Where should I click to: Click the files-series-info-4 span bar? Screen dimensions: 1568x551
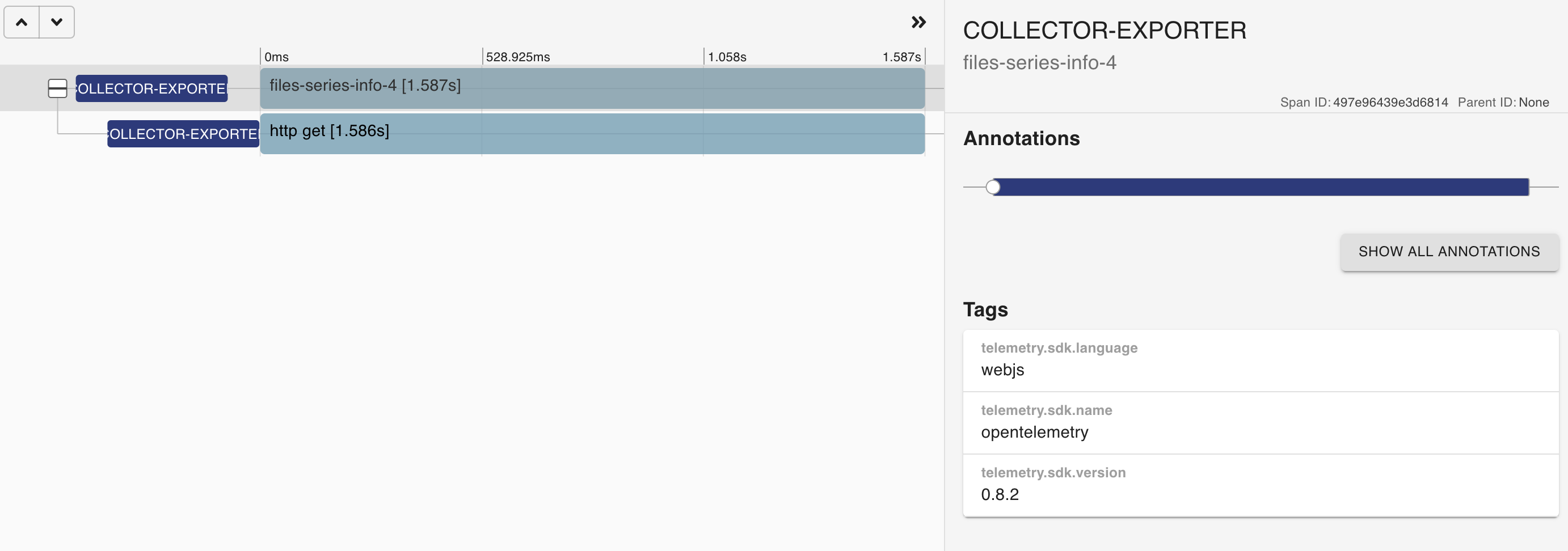tap(592, 89)
